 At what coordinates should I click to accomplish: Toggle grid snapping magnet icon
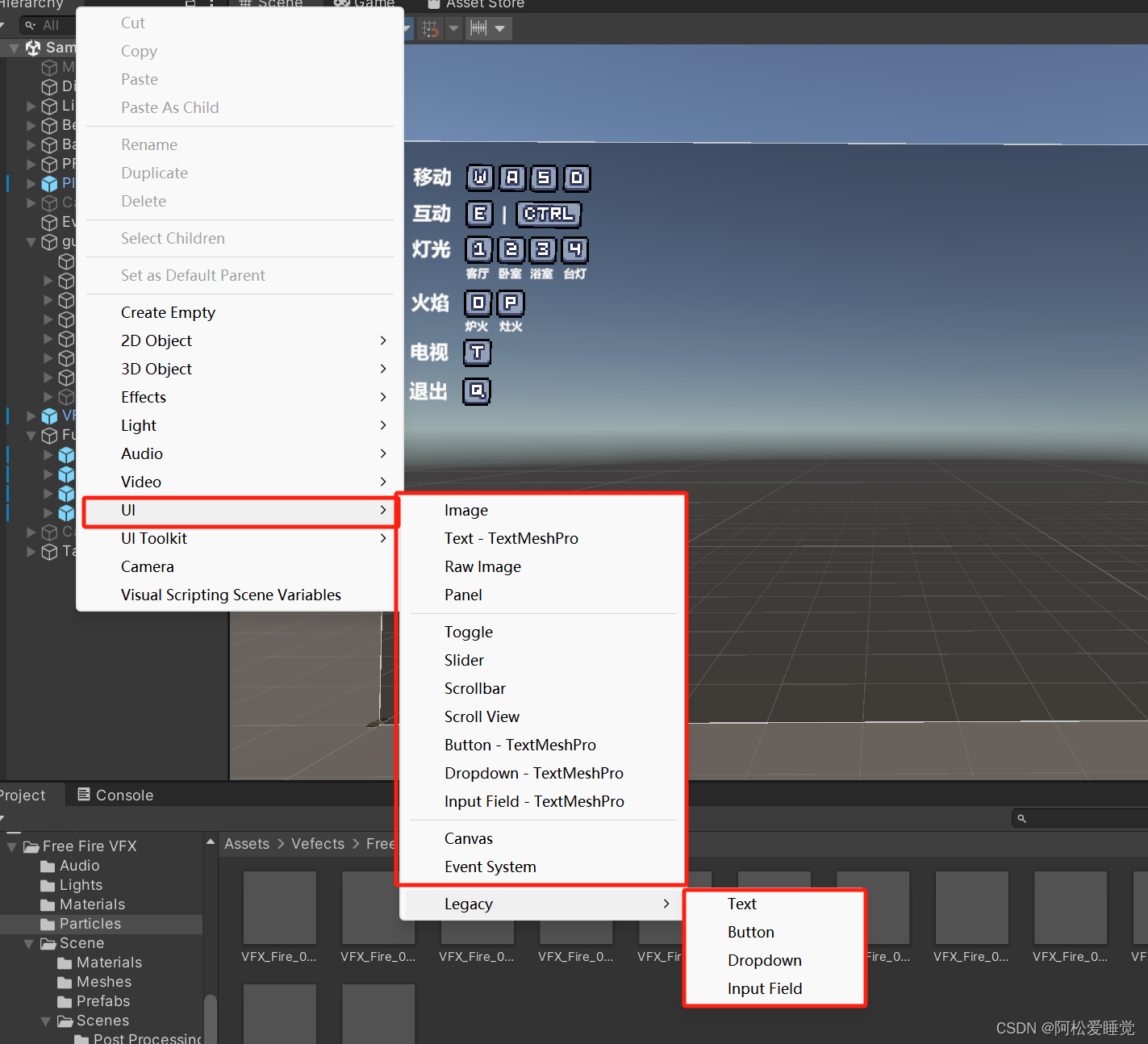pyautogui.click(x=431, y=29)
